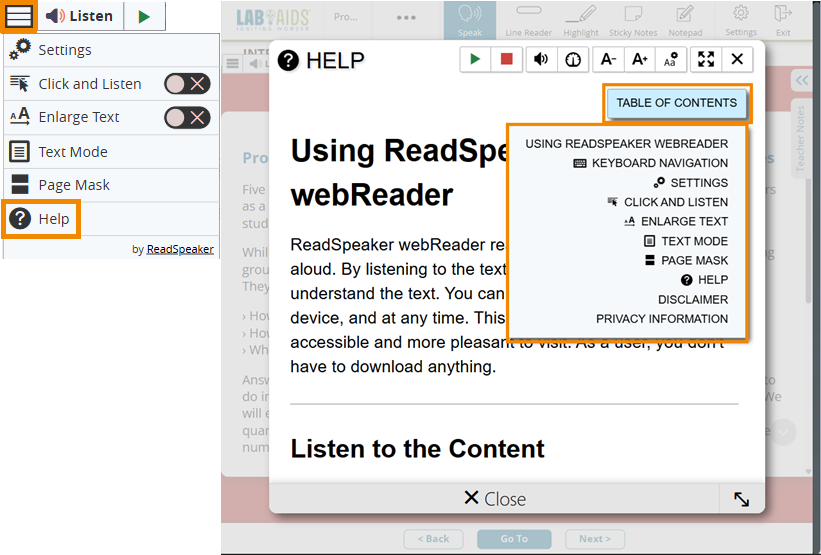Screen dimensions: 821x555
Task: Open the ReadSpeaker hamburger menu
Action: pyautogui.click(x=19, y=16)
